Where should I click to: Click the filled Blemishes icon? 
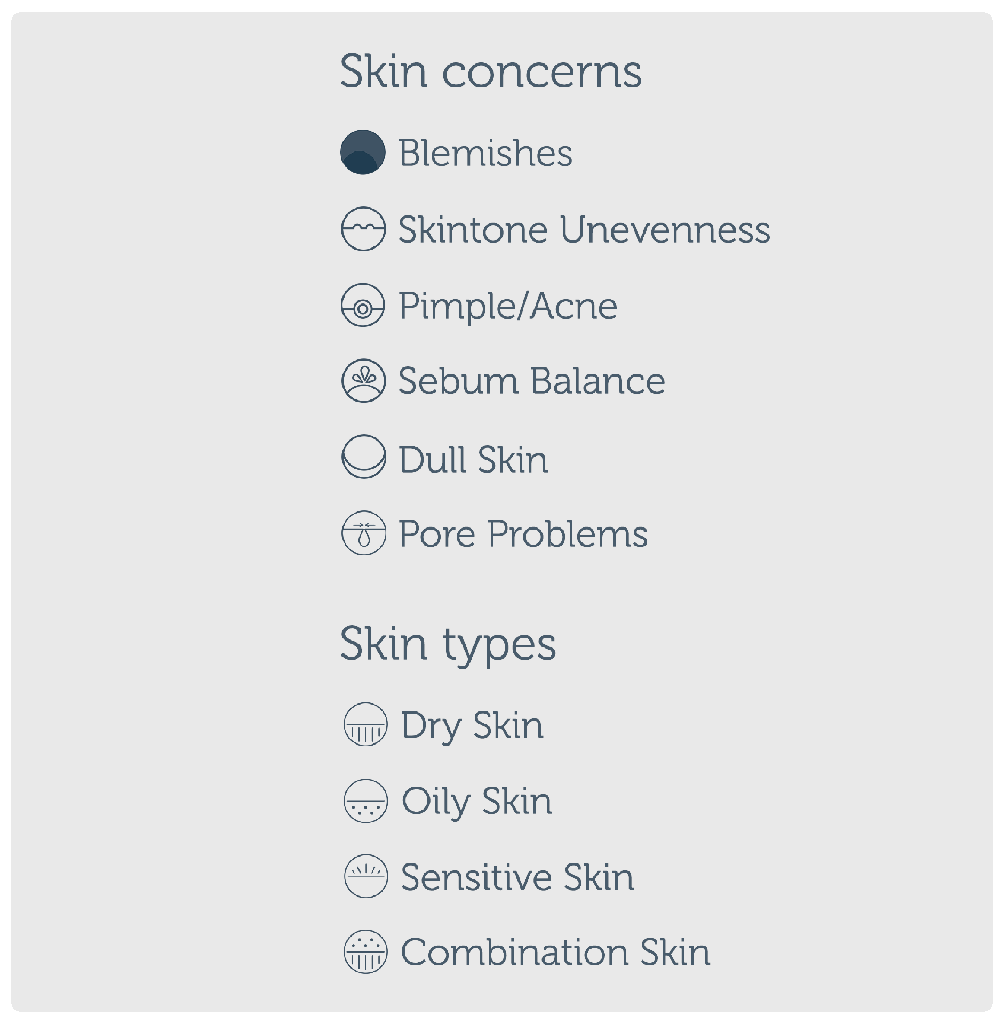pos(362,153)
